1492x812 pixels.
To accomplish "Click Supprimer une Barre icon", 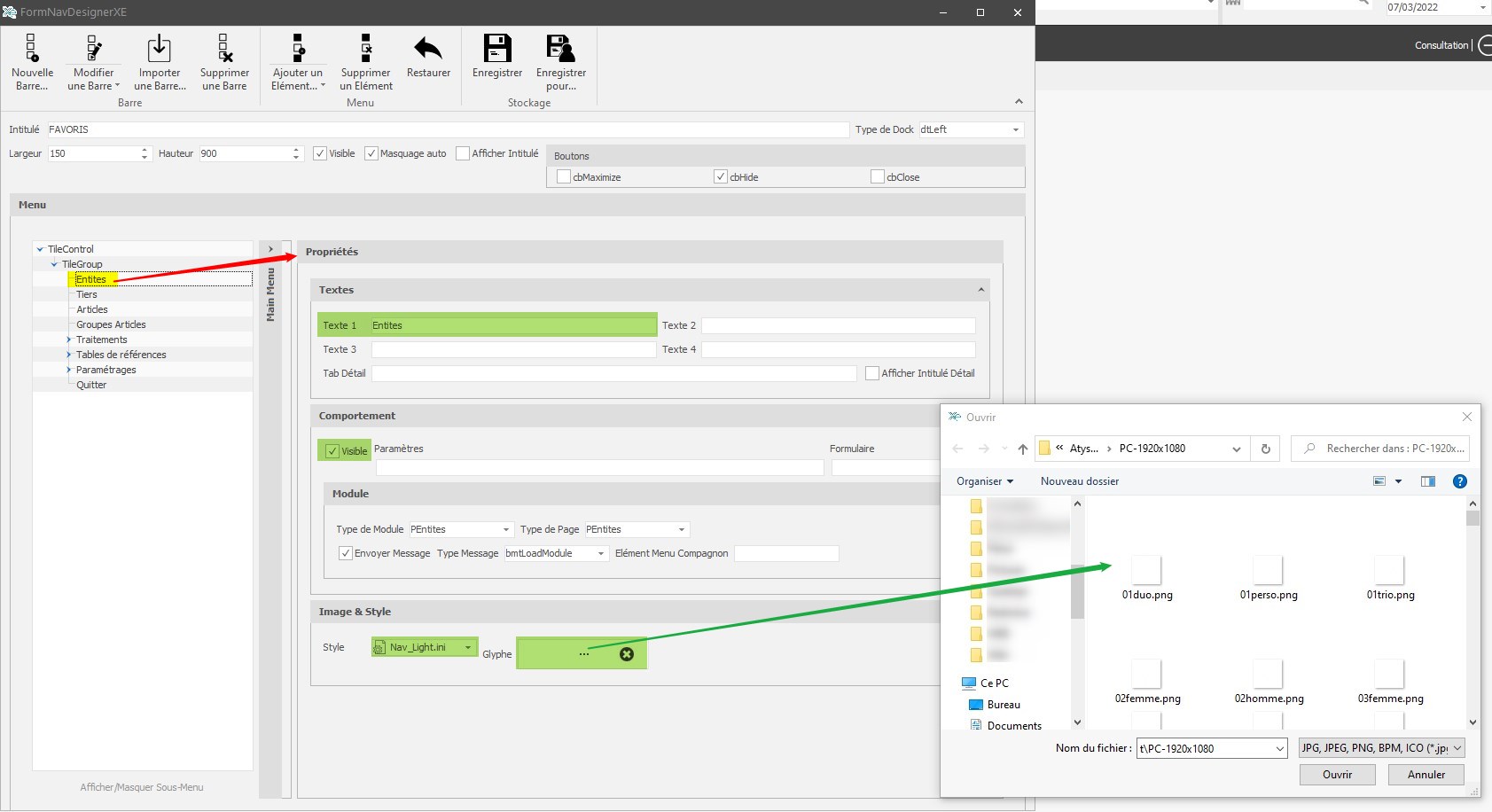I will pyautogui.click(x=224, y=49).
